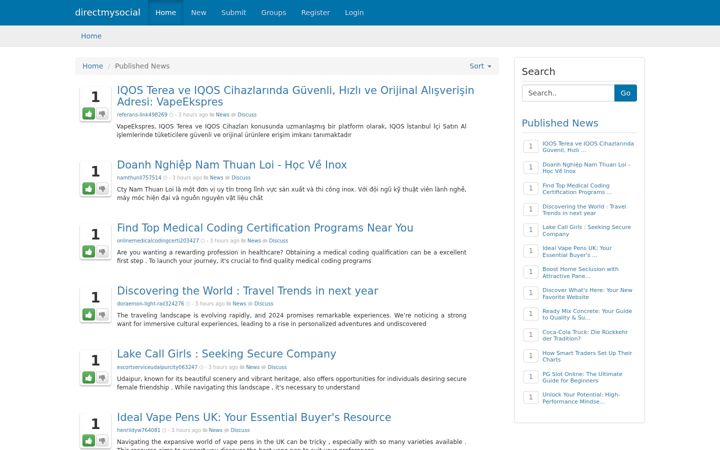Open sidebar link IQOS Terea ve IQOS Cihazlarında
The height and width of the screenshot is (450, 720).
click(x=588, y=146)
